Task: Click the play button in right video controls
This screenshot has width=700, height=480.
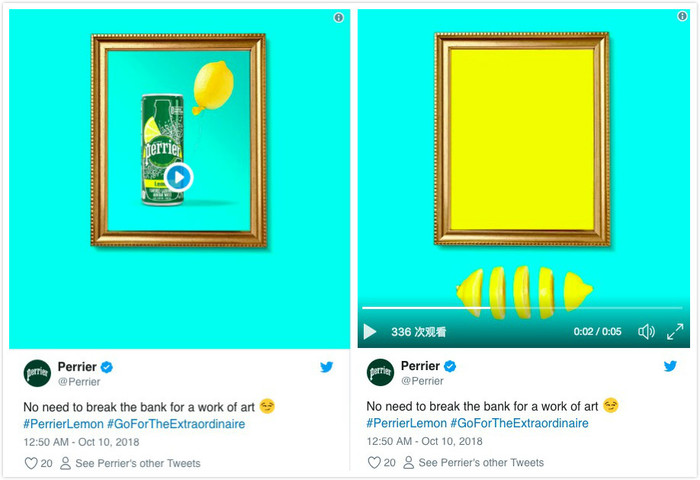Action: coord(370,332)
